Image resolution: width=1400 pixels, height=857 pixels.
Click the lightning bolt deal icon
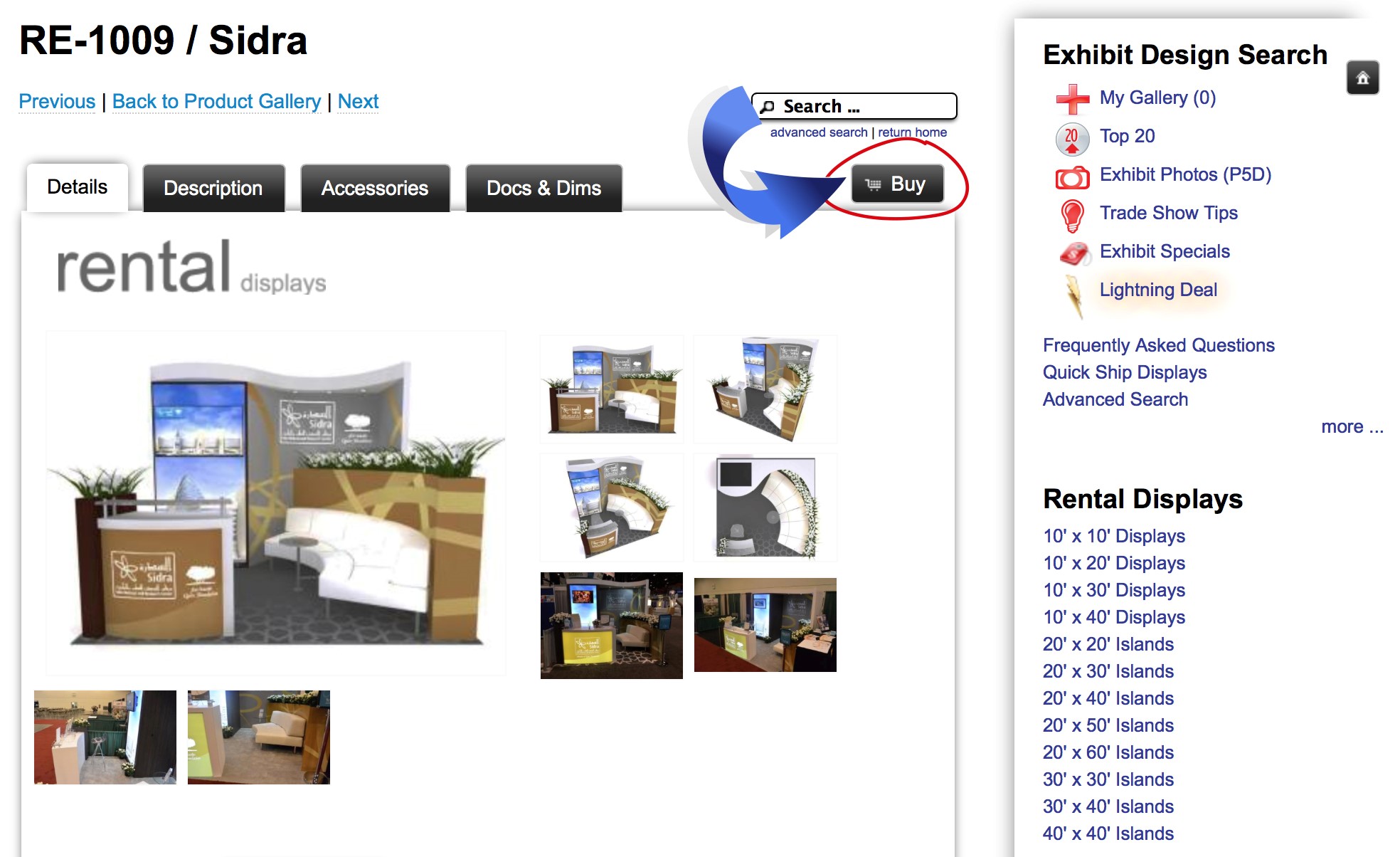click(x=1073, y=295)
